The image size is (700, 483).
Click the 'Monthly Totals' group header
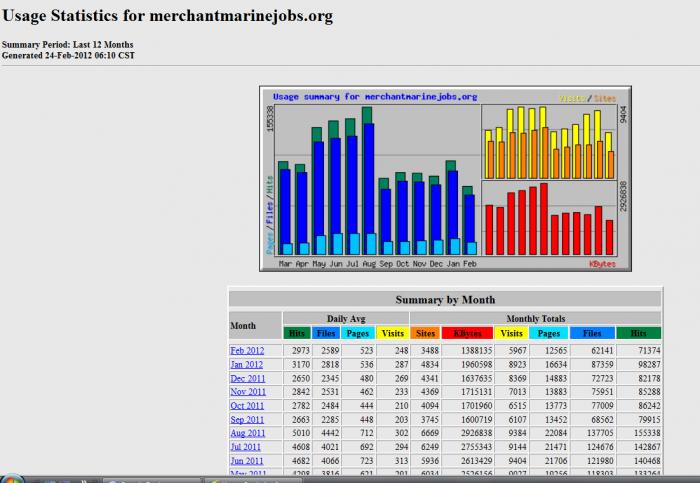tap(536, 319)
